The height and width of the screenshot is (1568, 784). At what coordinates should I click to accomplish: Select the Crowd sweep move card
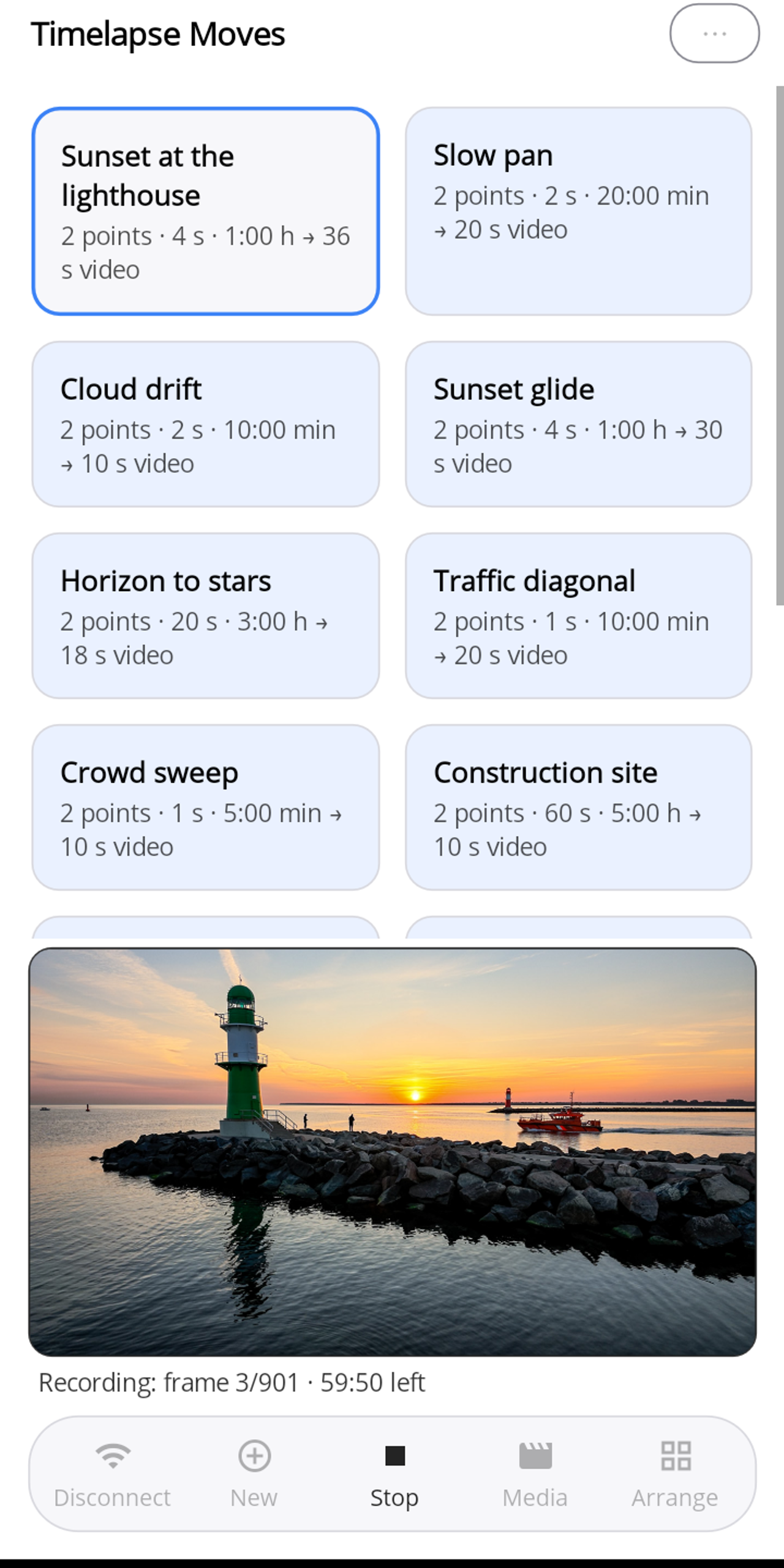206,807
